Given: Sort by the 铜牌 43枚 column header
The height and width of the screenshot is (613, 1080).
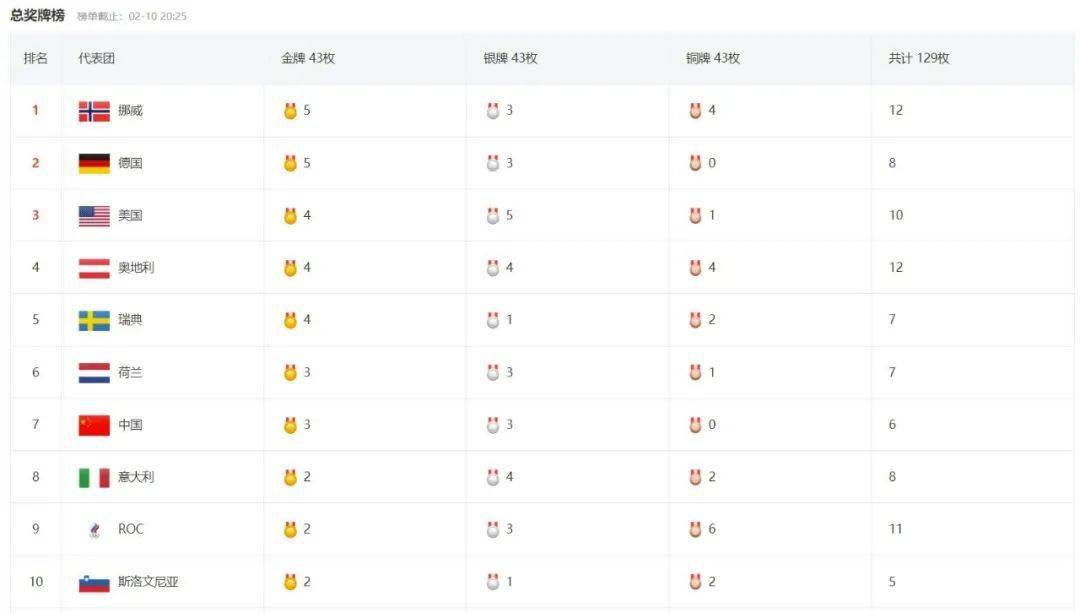Looking at the screenshot, I should click(x=713, y=58).
